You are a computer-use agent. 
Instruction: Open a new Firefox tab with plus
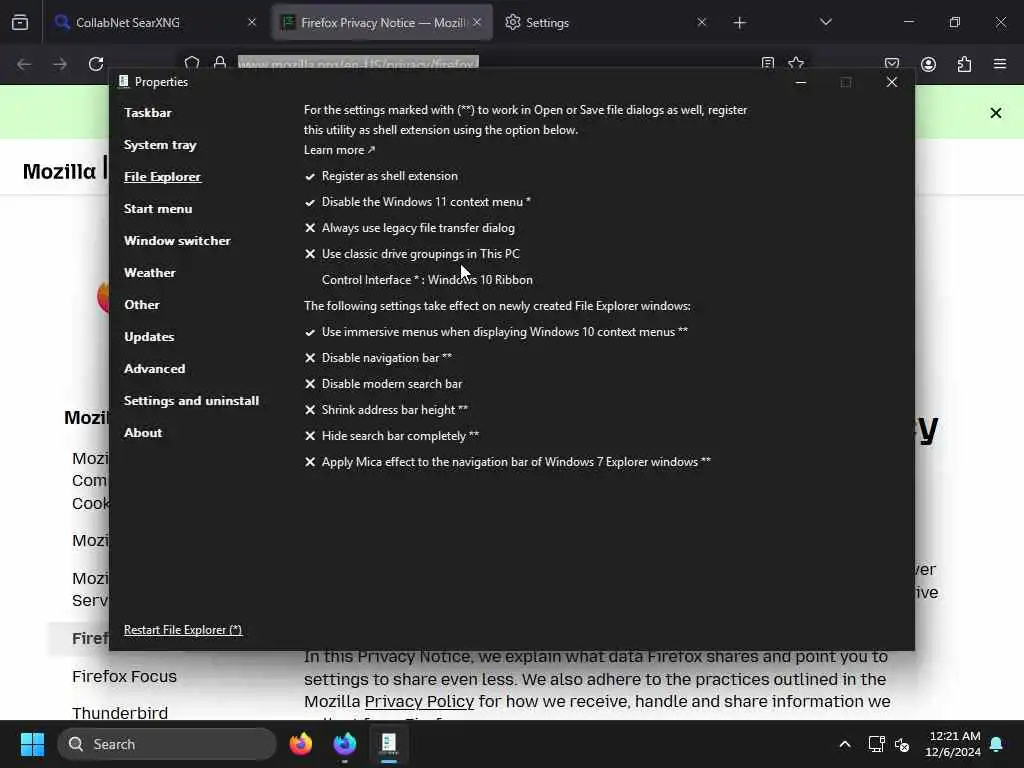click(739, 23)
